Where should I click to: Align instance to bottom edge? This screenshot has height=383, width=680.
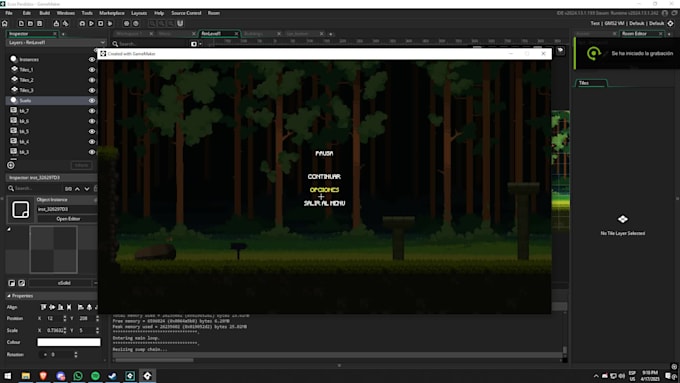click(x=61, y=307)
